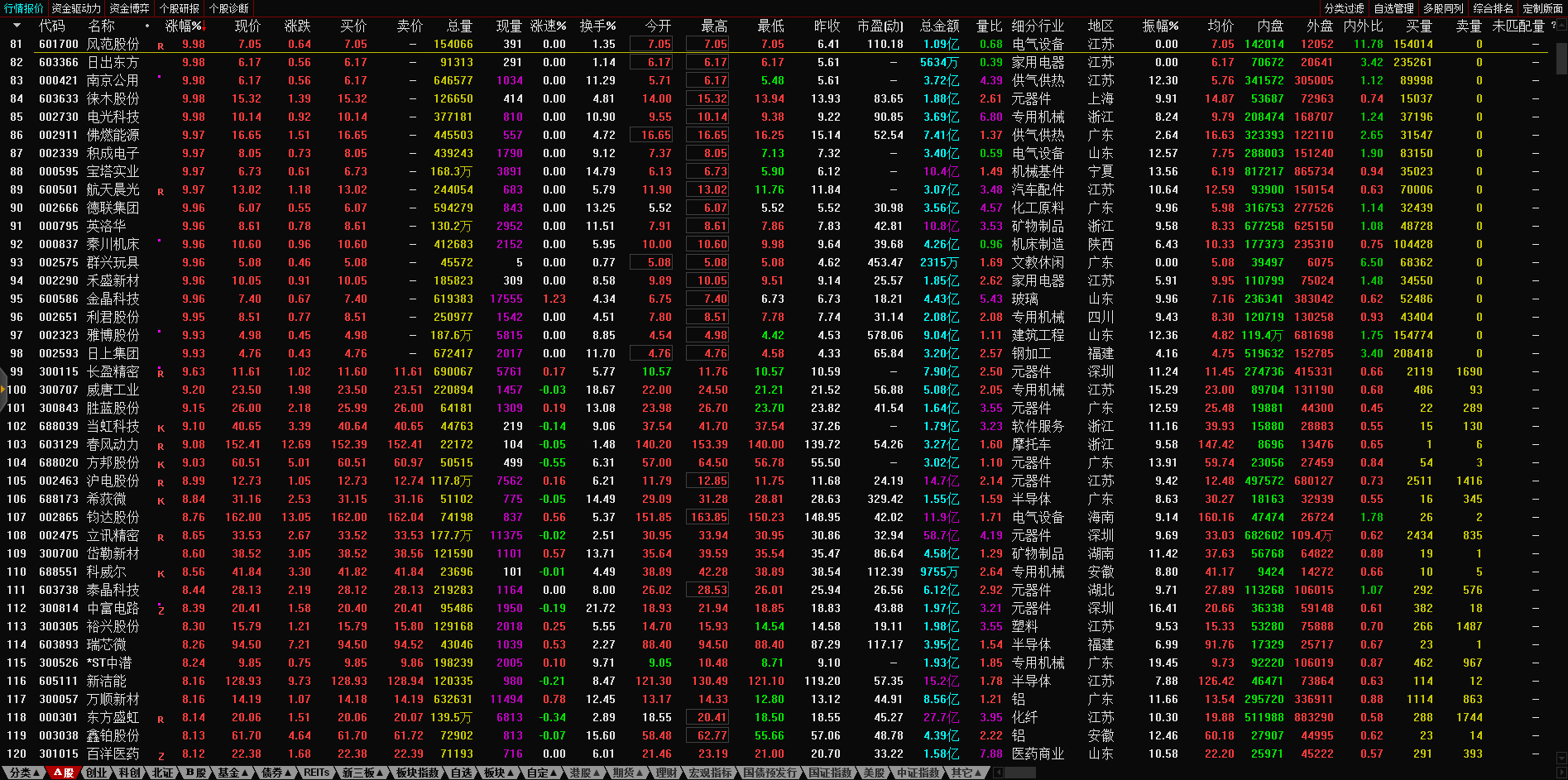
Task: Switch to the 资金驱动力 tab
Action: [75, 8]
